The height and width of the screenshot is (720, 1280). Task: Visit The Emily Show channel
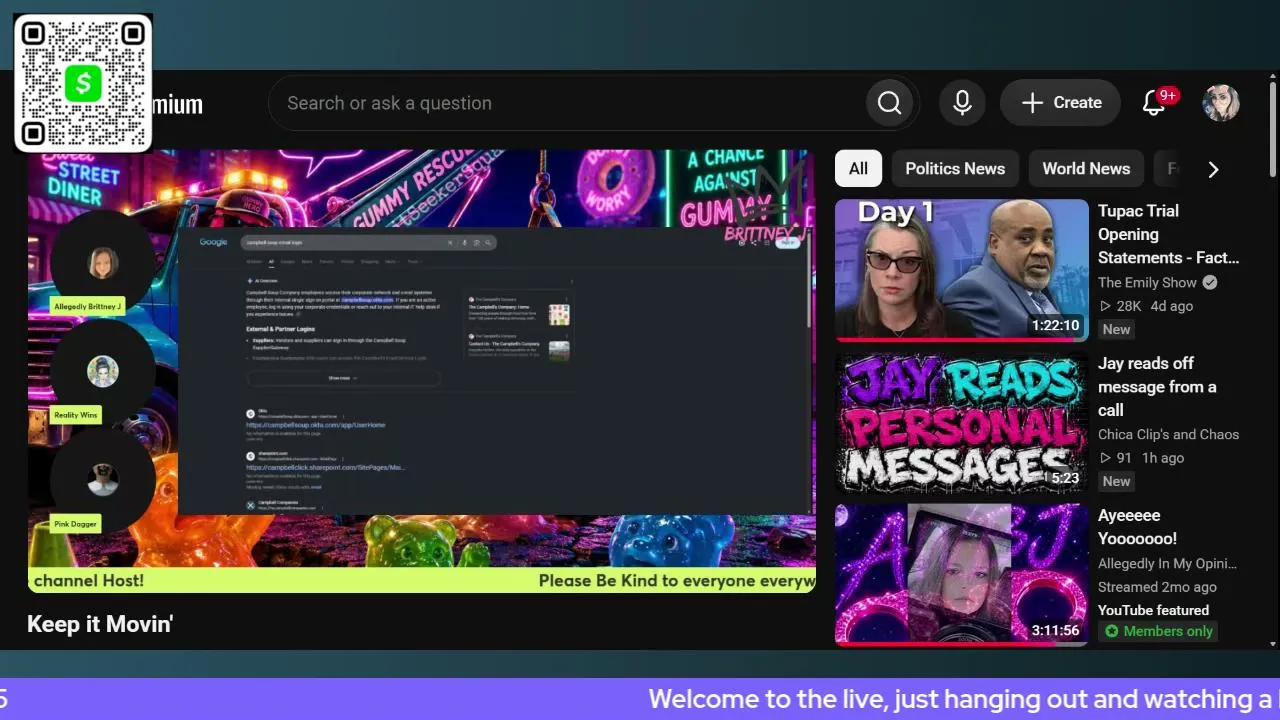[1147, 283]
